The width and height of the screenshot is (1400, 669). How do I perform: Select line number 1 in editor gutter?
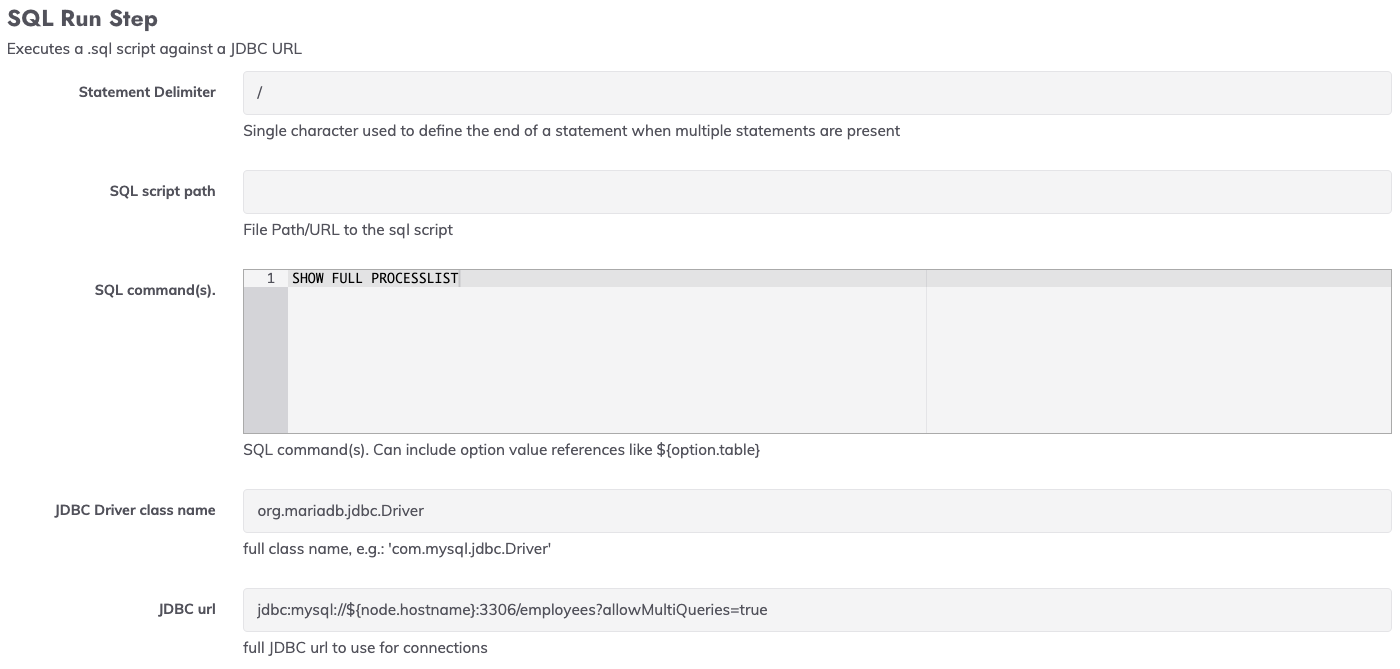coord(266,278)
